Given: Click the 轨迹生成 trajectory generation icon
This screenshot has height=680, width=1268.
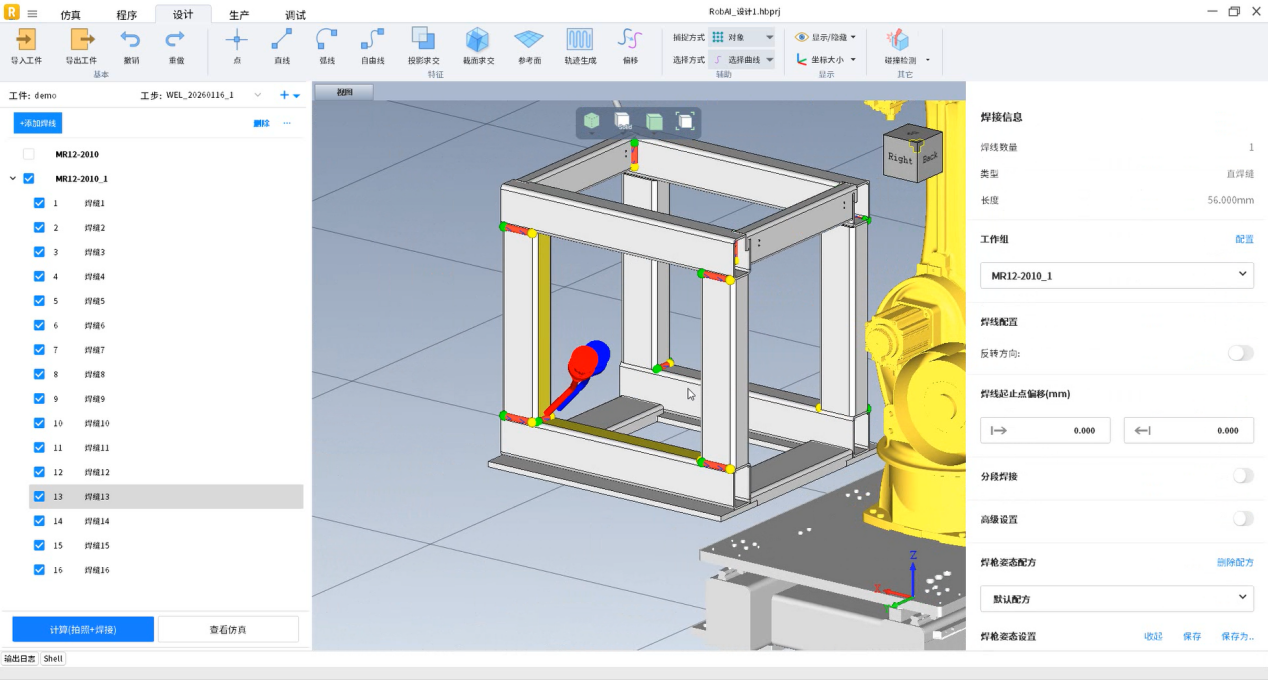Looking at the screenshot, I should (579, 40).
